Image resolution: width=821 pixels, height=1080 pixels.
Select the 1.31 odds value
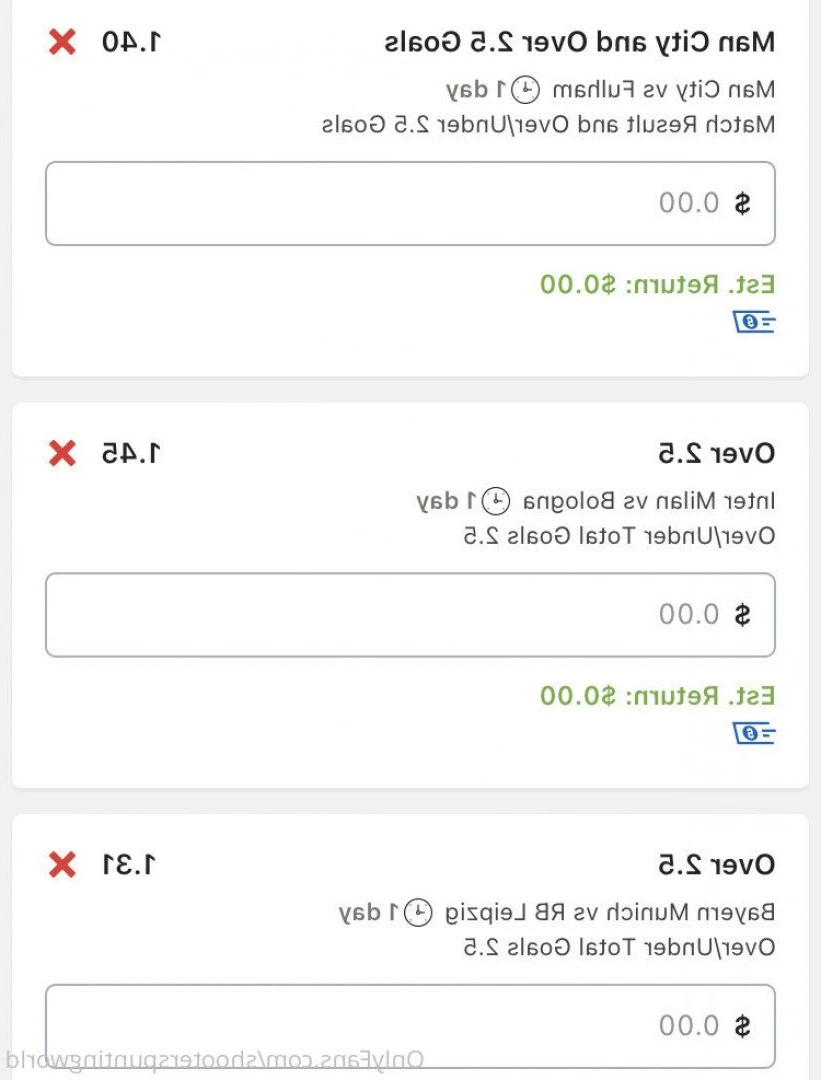(x=129, y=865)
